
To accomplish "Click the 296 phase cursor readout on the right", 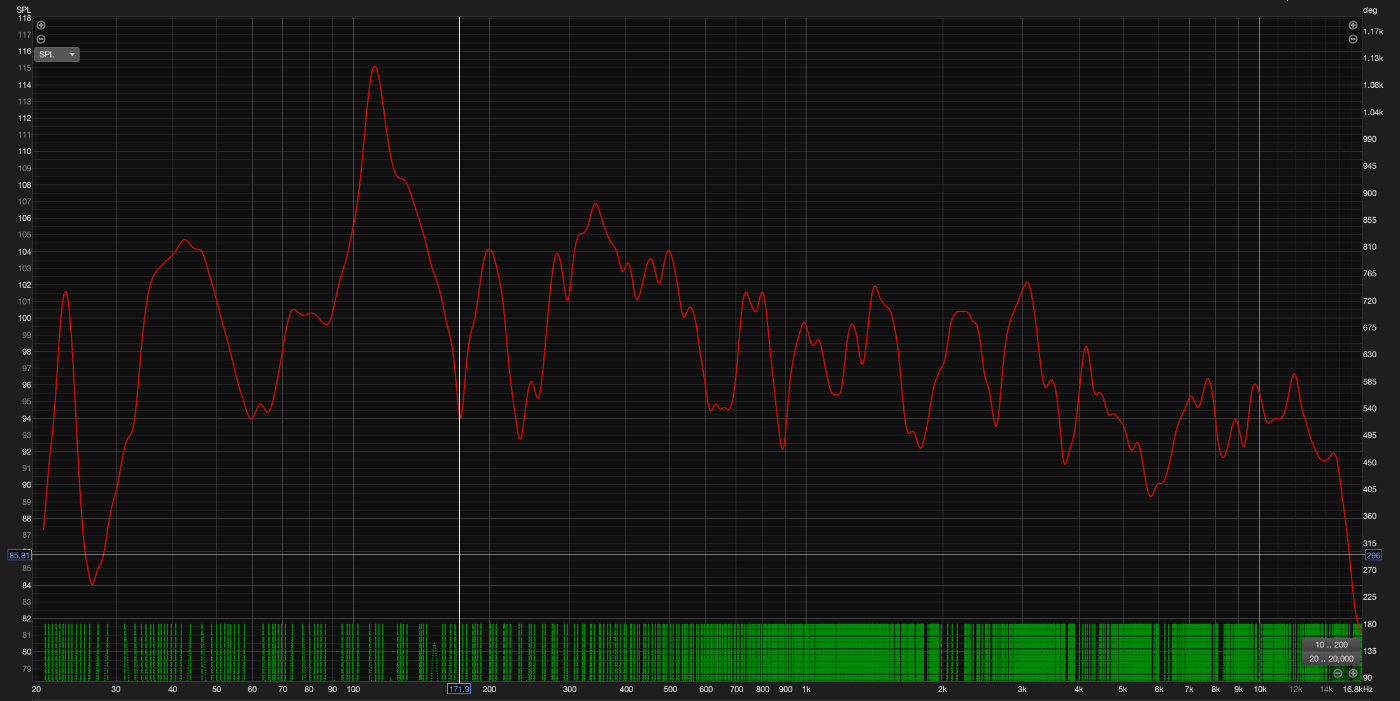I will point(1372,555).
